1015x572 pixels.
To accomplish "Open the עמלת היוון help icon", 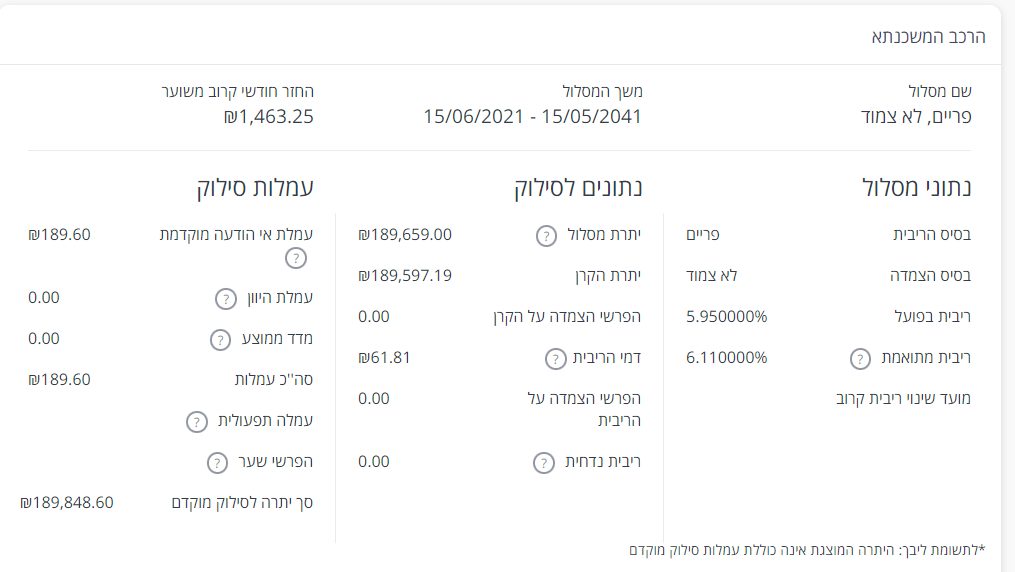I will click(x=227, y=298).
